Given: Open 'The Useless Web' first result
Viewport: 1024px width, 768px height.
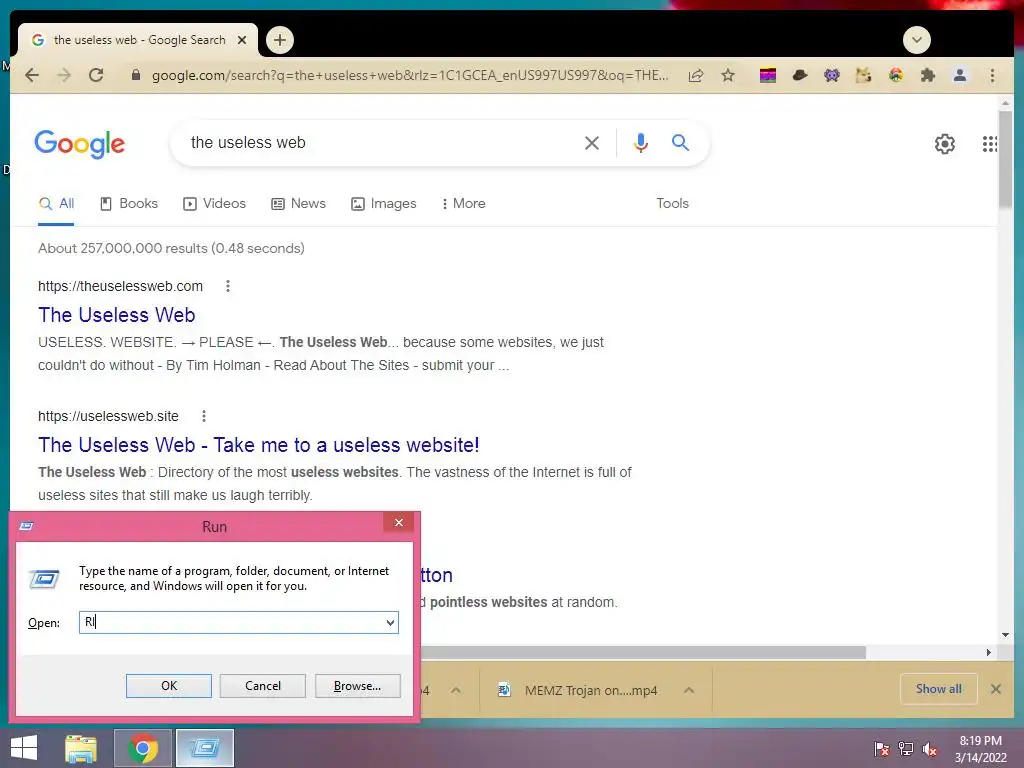Looking at the screenshot, I should click(x=116, y=315).
